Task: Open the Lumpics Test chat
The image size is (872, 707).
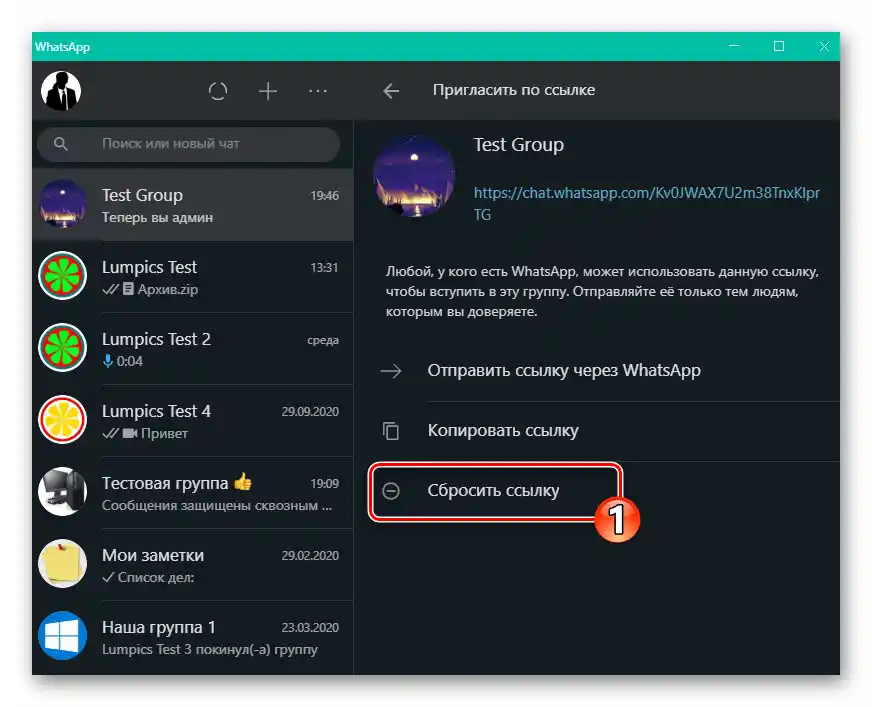Action: tap(193, 277)
